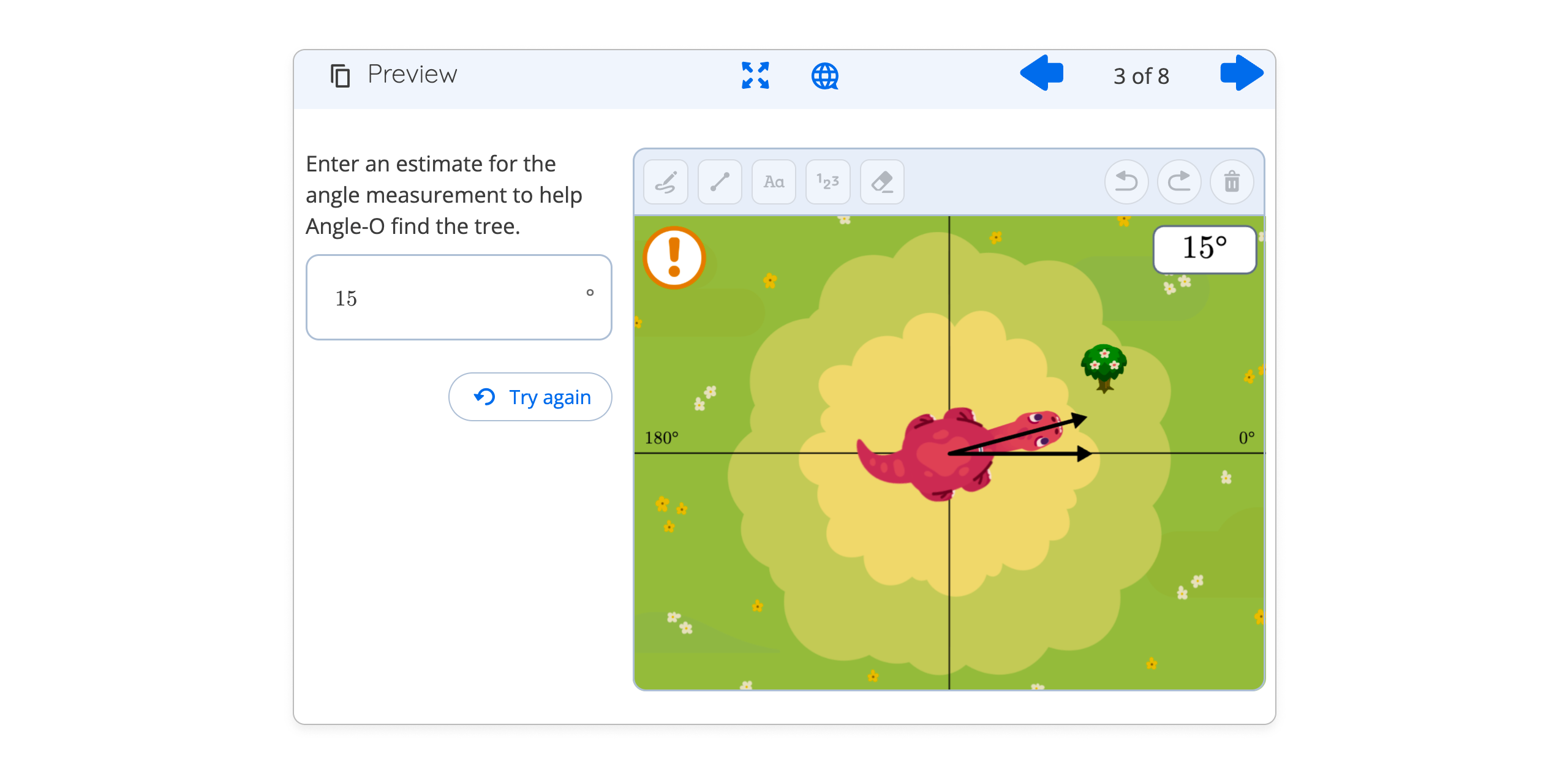Screen dimensions: 1568x774
Task: Open the language globe icon
Action: click(x=825, y=76)
